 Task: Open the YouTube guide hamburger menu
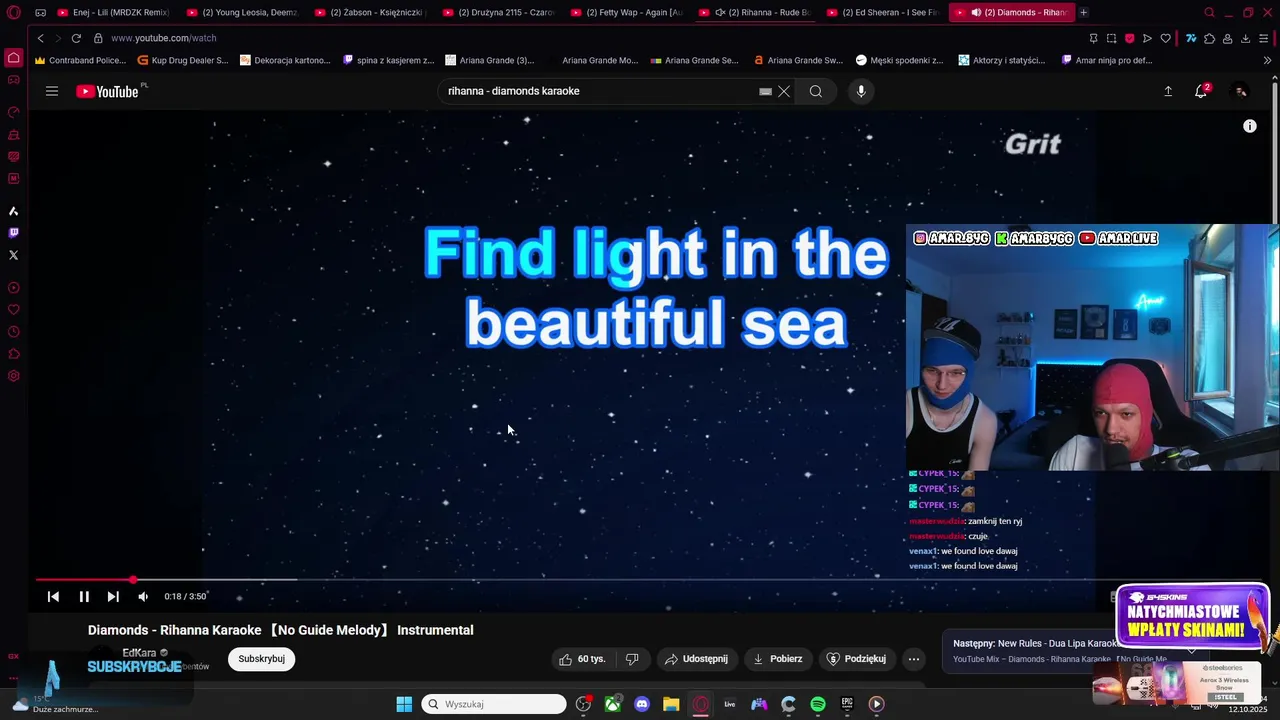pyautogui.click(x=52, y=91)
